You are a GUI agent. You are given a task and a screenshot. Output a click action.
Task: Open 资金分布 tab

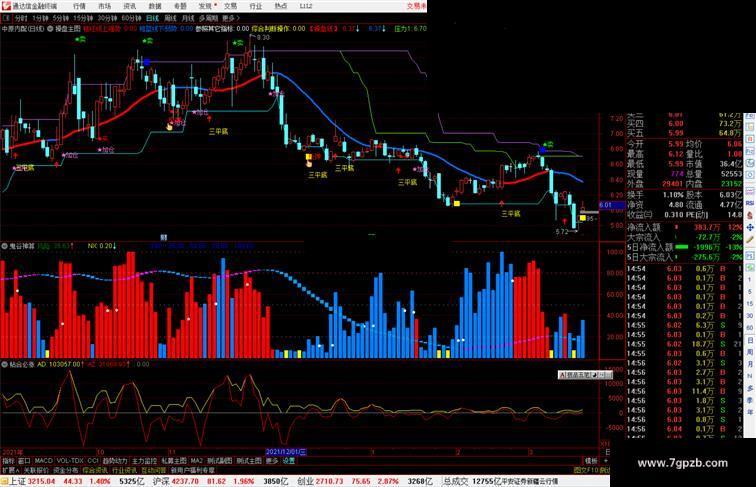pos(65,470)
